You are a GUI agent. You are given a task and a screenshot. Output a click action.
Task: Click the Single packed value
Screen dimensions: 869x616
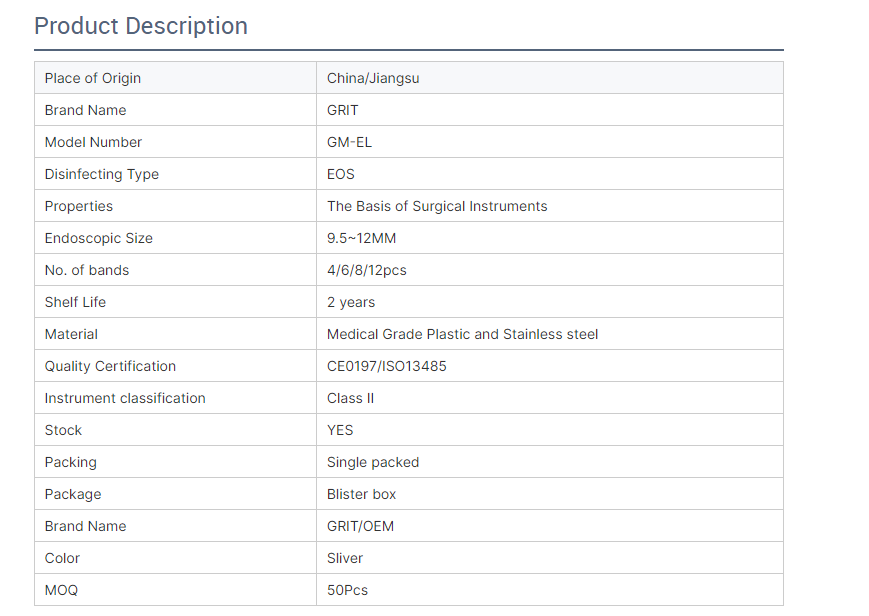373,462
